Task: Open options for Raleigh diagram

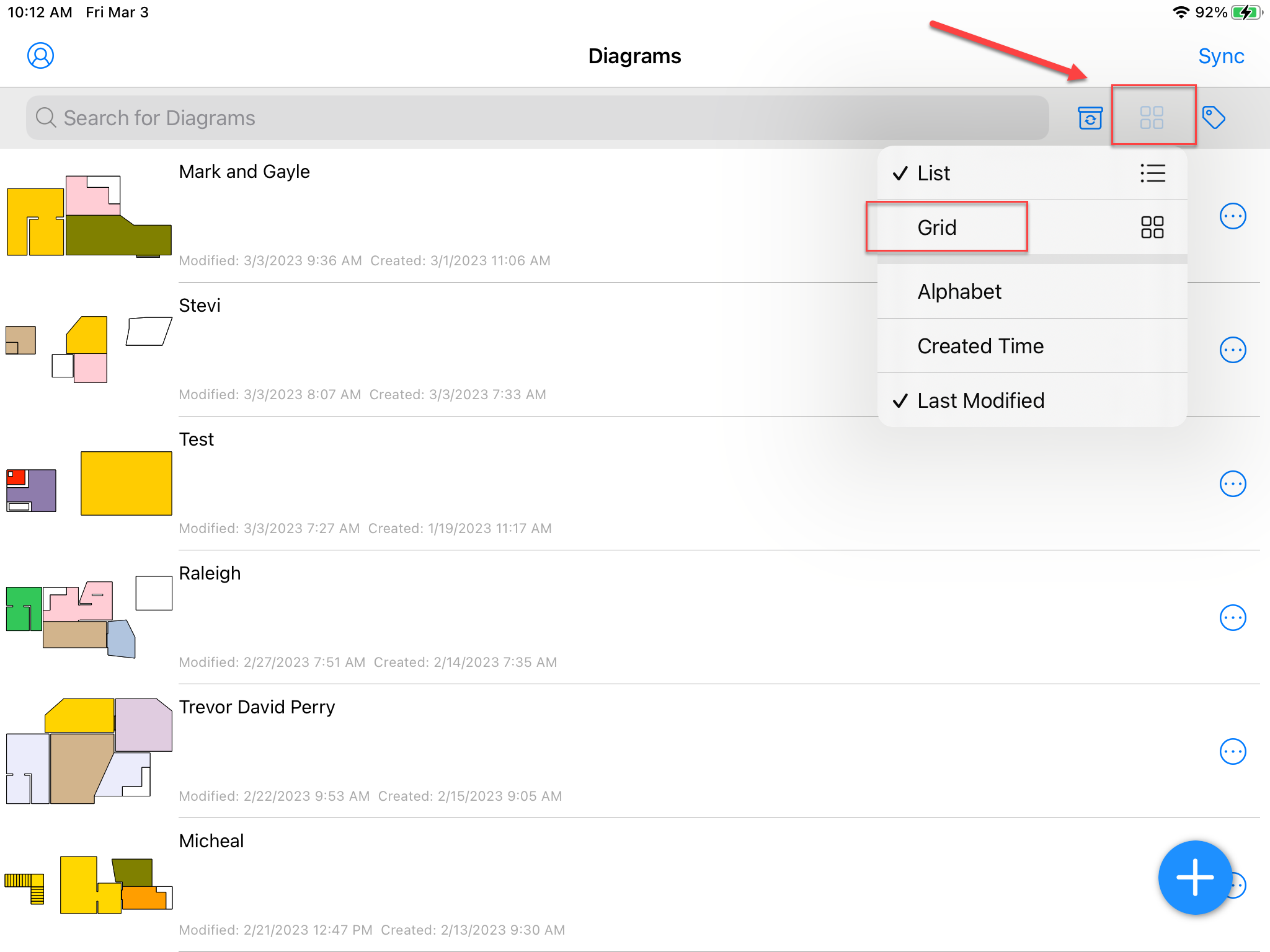Action: 1231,617
